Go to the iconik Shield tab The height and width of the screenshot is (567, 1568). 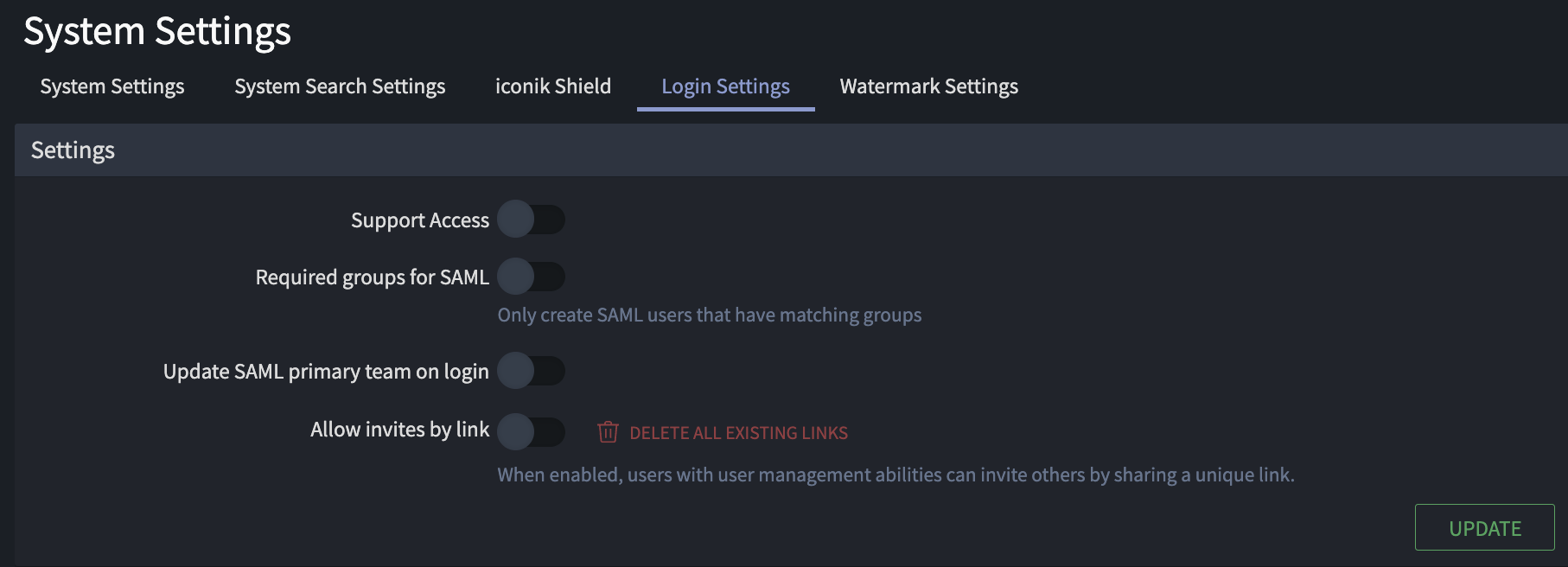[x=553, y=86]
